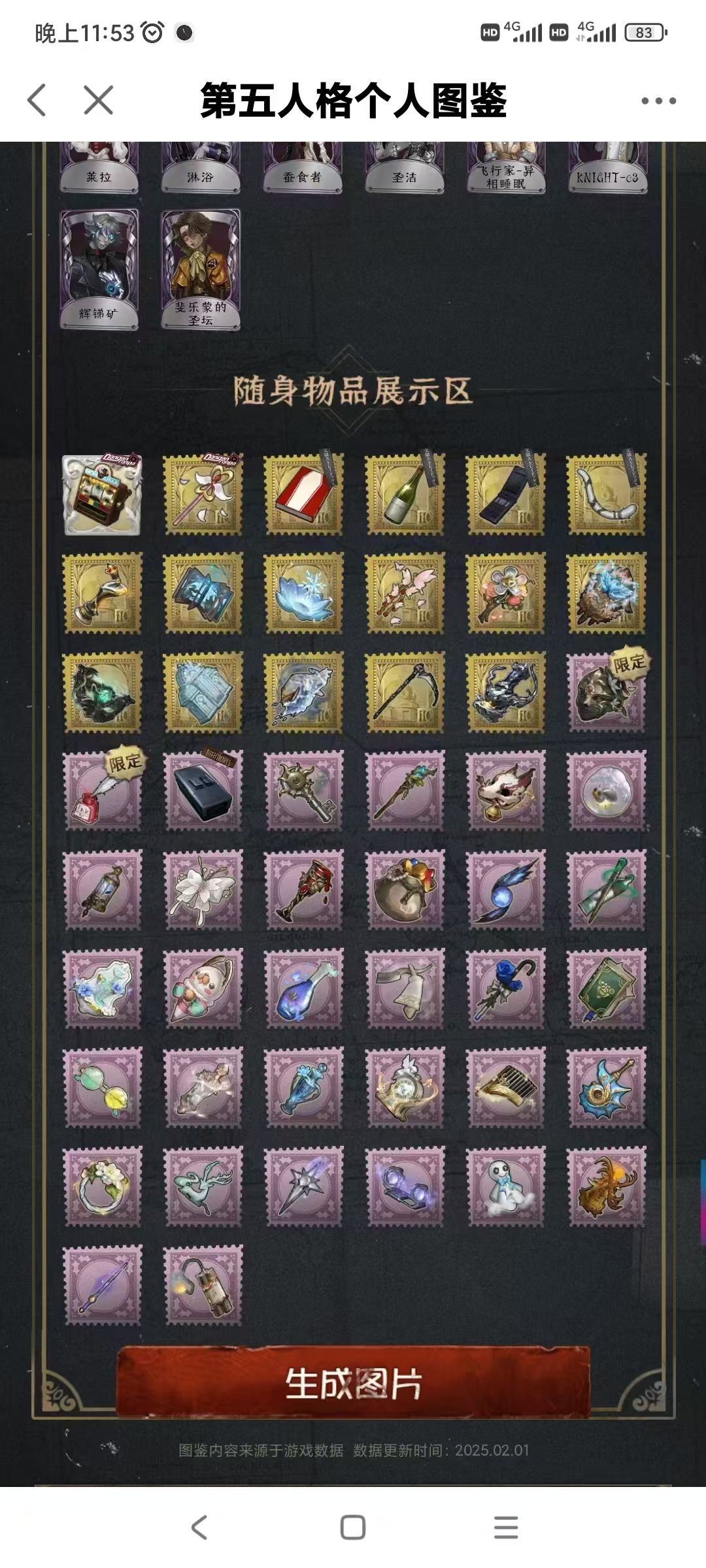706x1568 pixels.
Task: Pick the blue rose umbrella accessory
Action: [505, 988]
